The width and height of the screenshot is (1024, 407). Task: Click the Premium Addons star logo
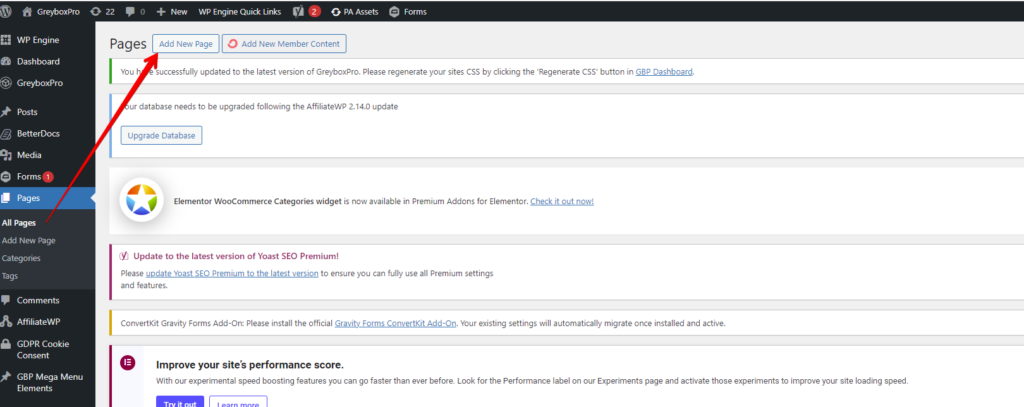tap(142, 199)
